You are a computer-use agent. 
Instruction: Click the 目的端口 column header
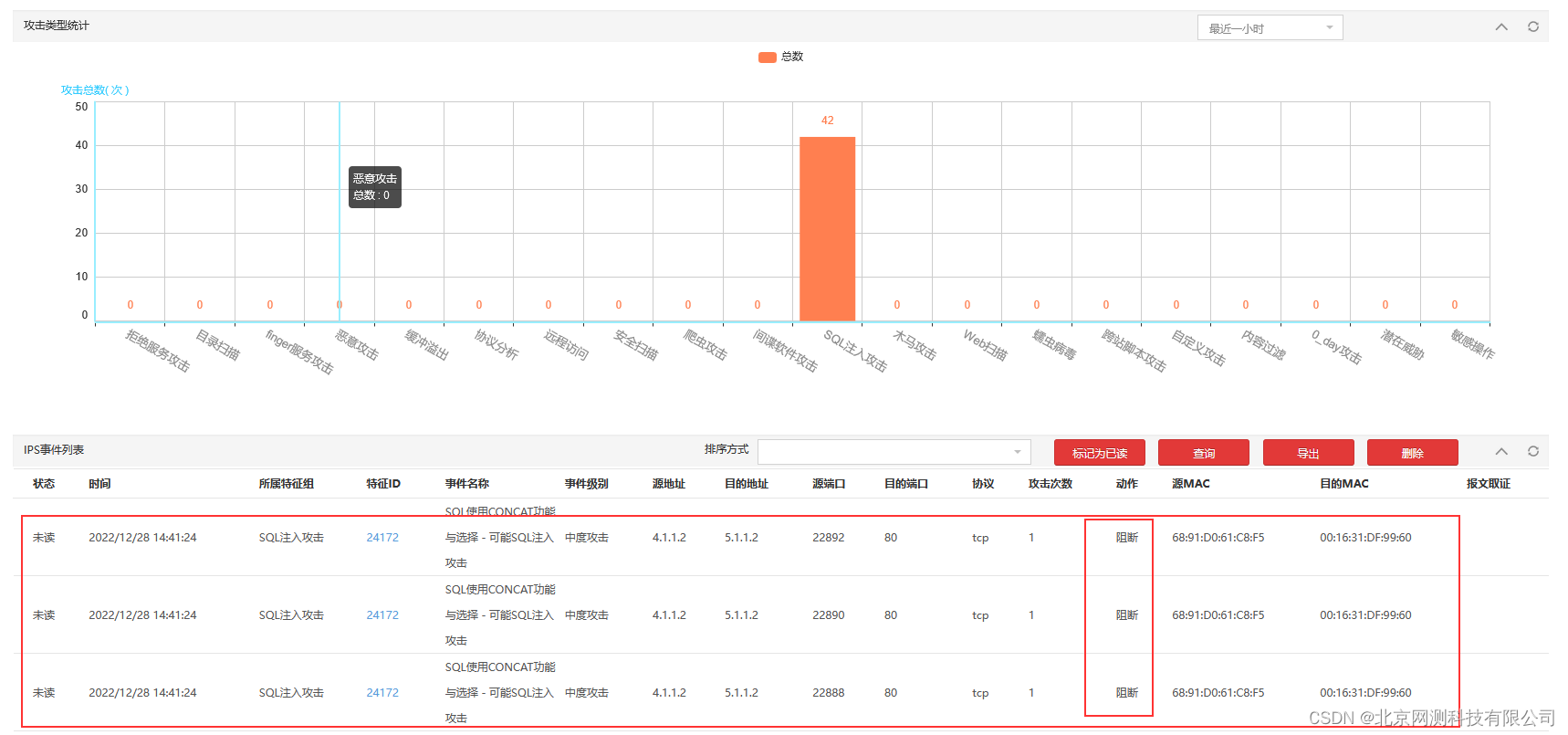(x=906, y=484)
